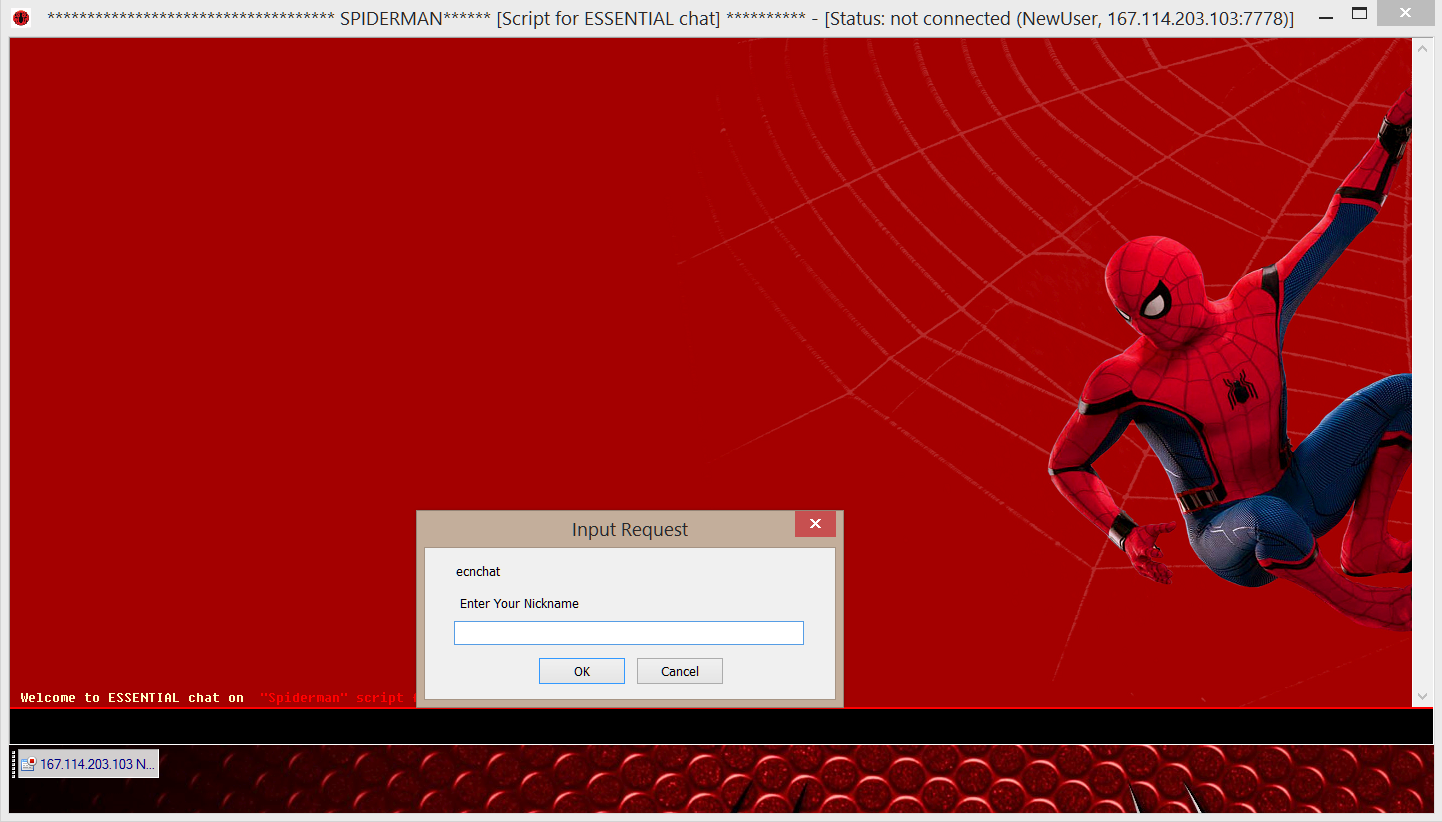The height and width of the screenshot is (822, 1442).
Task: Click the black chat message edit box
Action: pos(721,726)
